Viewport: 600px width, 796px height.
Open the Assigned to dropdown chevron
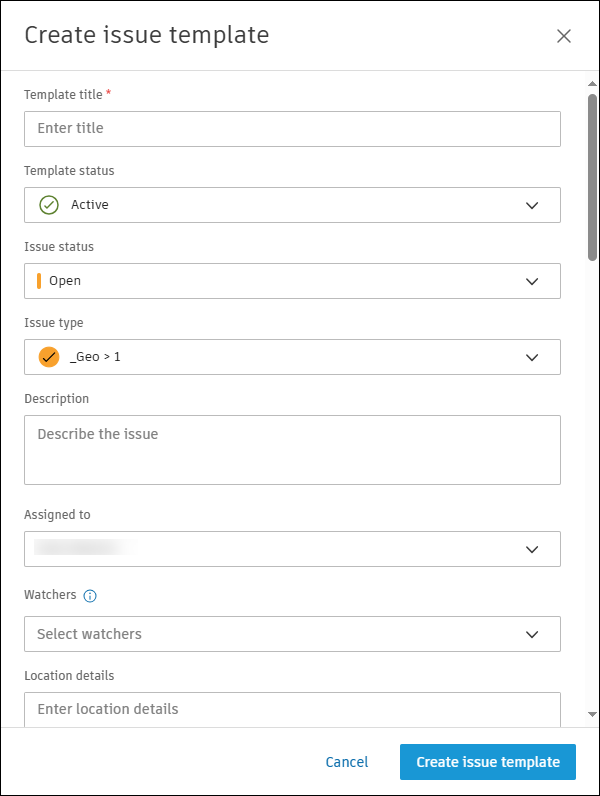532,549
